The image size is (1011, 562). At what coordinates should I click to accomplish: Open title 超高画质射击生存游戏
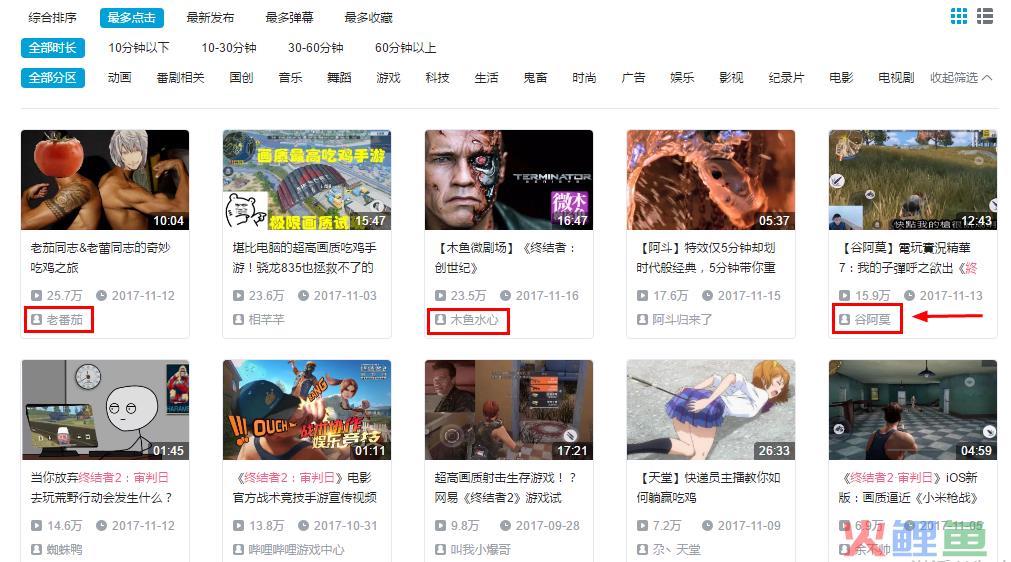[506, 488]
